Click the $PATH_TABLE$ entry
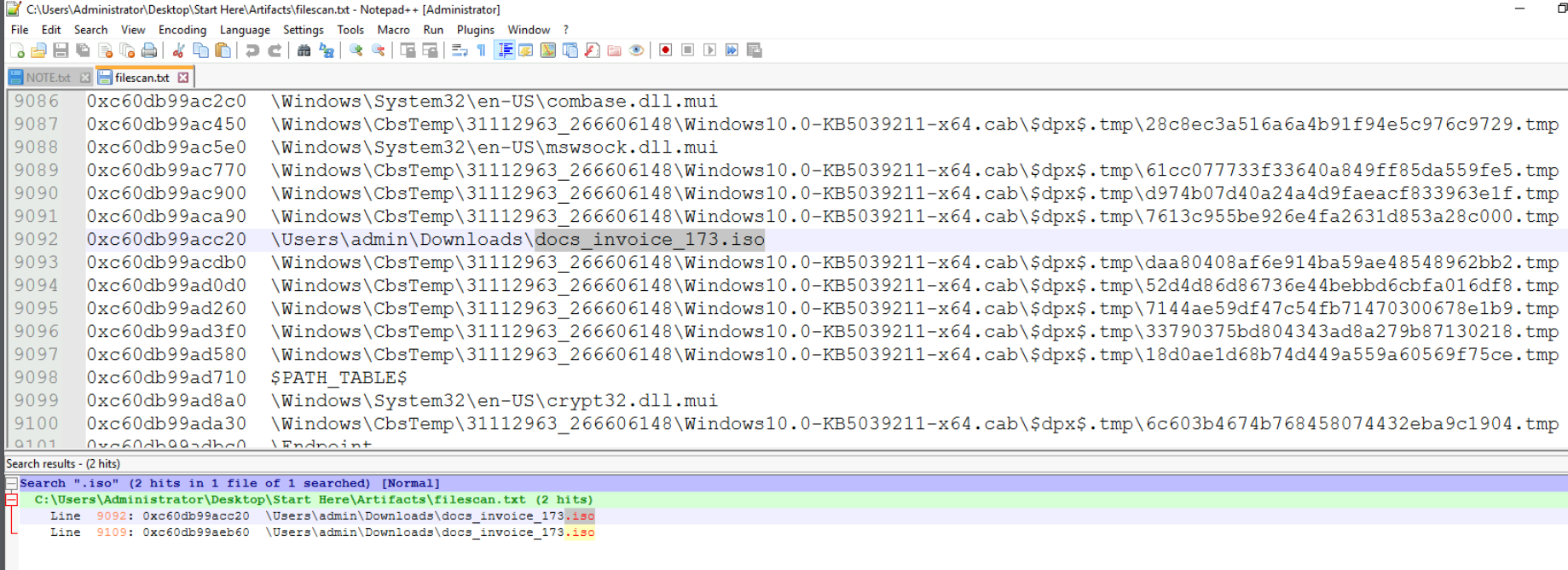1568x570 pixels. (x=338, y=377)
